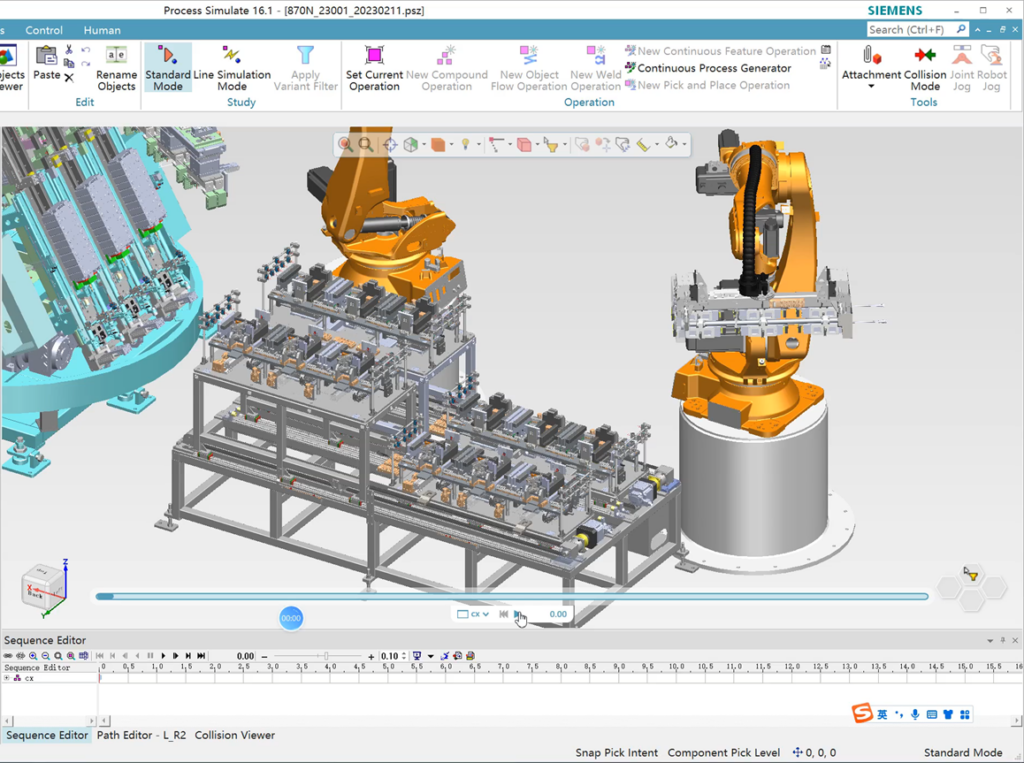Click Zoom to Fit in viewport toolbar

367,145
